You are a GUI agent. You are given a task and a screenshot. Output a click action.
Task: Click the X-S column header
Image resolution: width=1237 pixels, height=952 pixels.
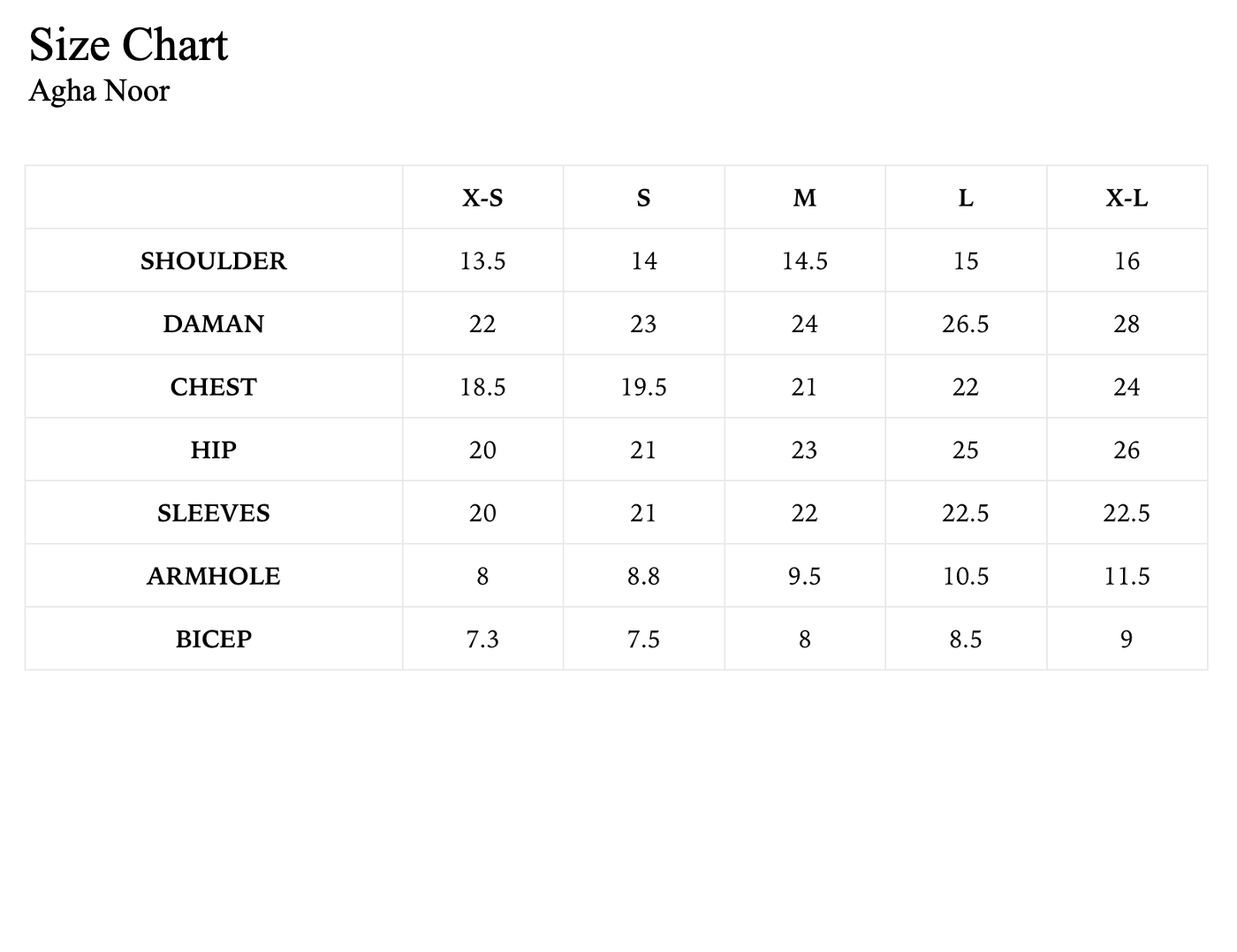(x=482, y=198)
